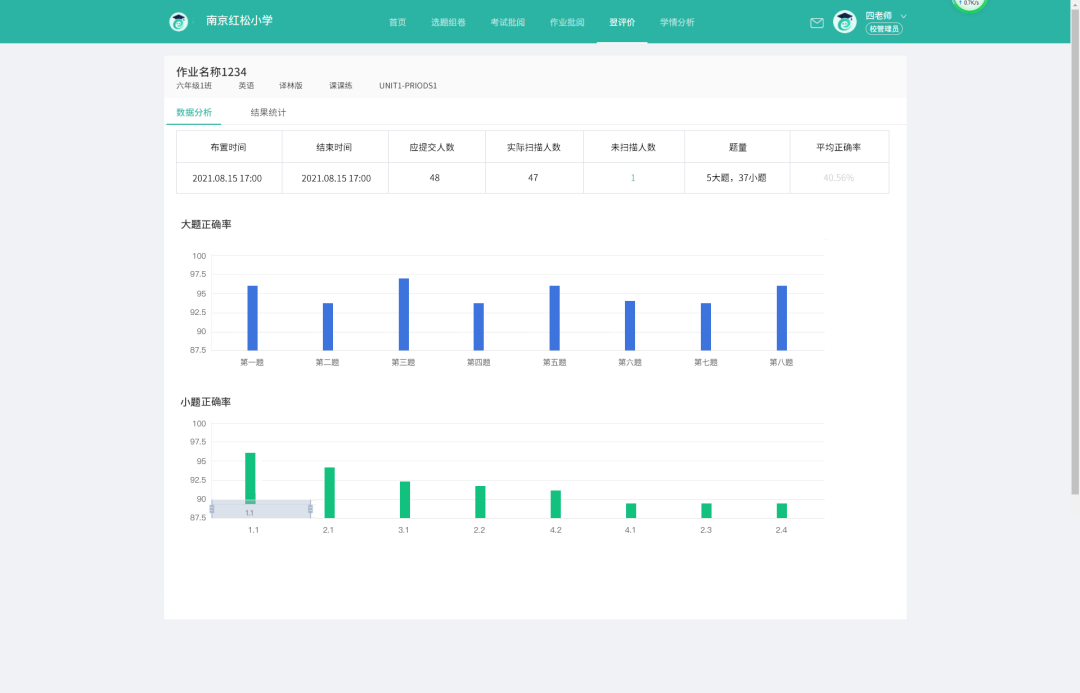Click the 4.2 axis label in lower chart
Image resolution: width=1080 pixels, height=693 pixels.
click(556, 530)
